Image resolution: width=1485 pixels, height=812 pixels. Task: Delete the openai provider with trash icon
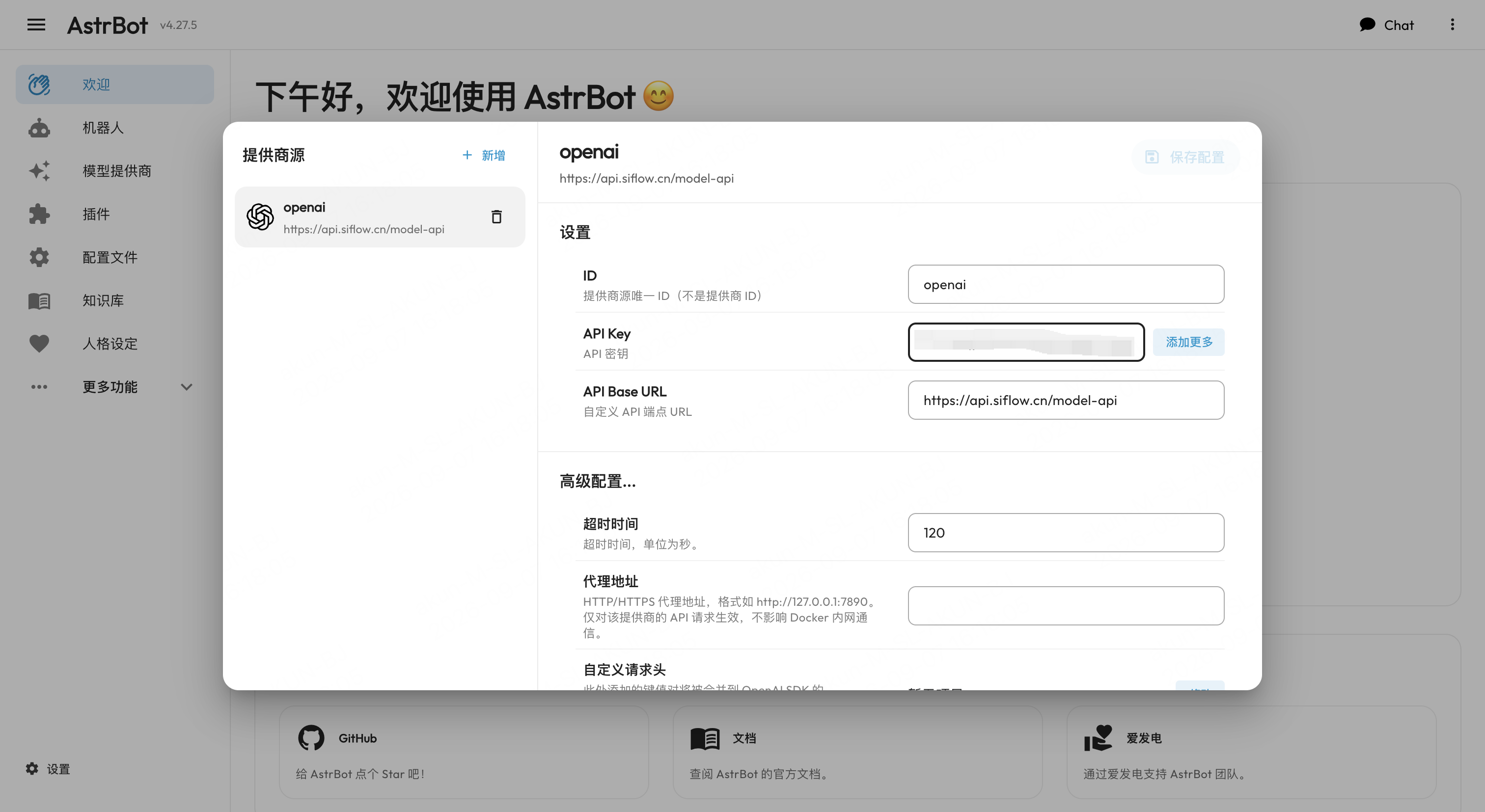(x=496, y=217)
